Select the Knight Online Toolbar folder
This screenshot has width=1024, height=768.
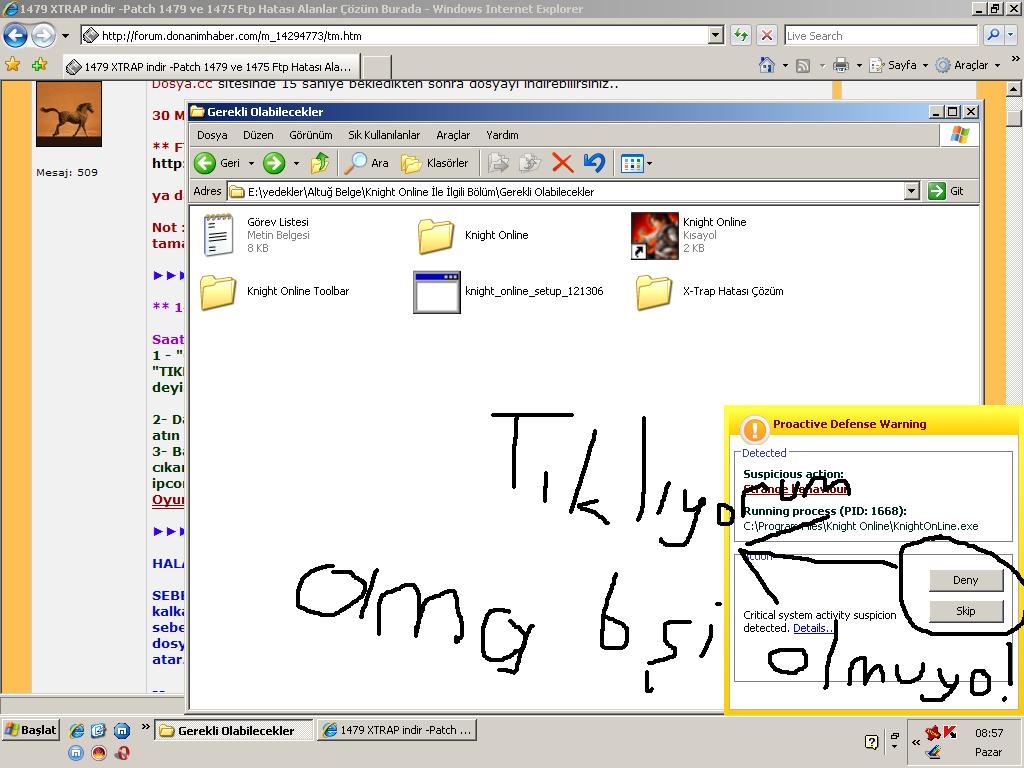[x=275, y=291]
